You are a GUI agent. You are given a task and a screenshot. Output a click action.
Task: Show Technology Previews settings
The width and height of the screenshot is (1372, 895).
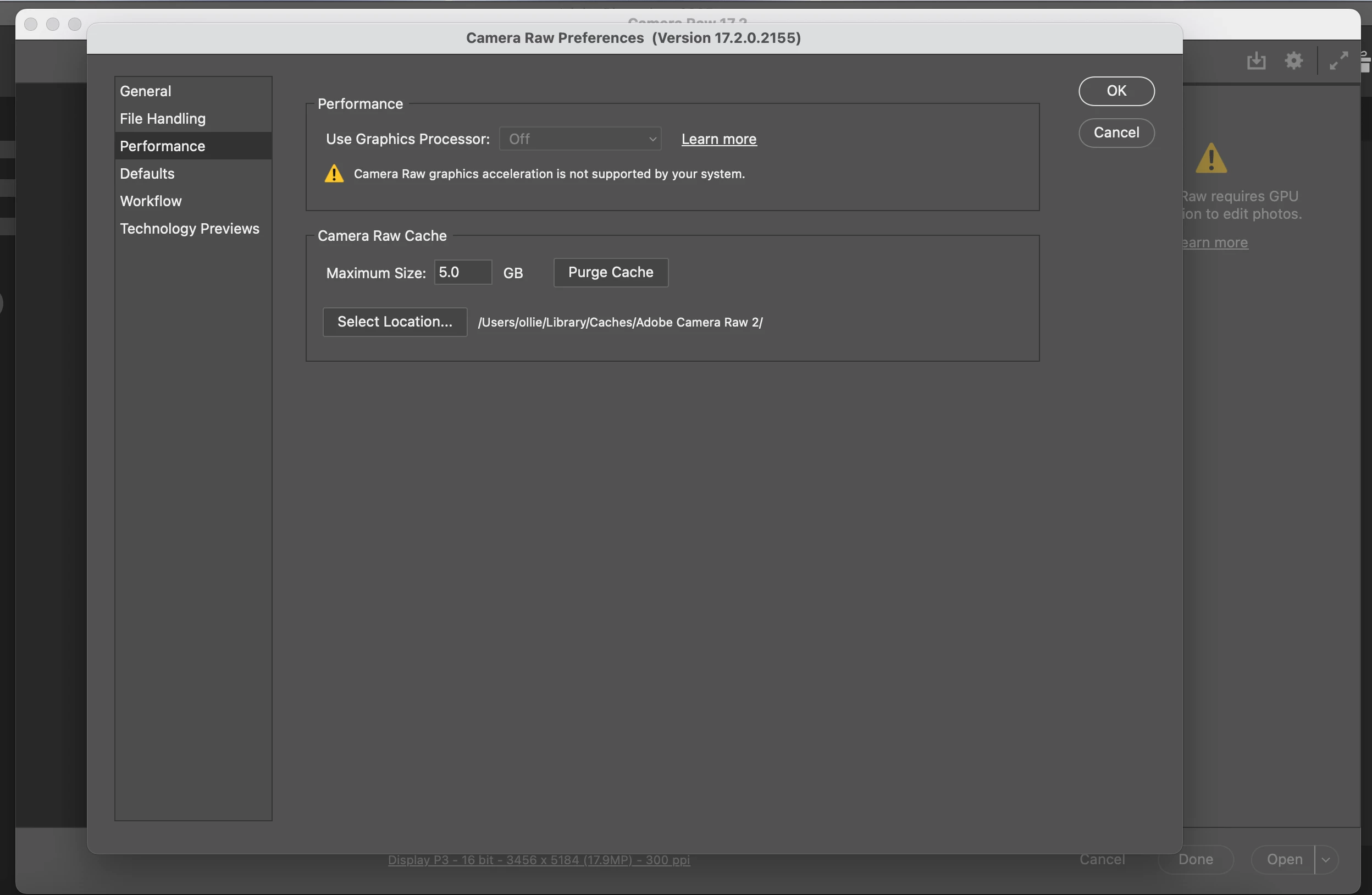click(x=190, y=229)
